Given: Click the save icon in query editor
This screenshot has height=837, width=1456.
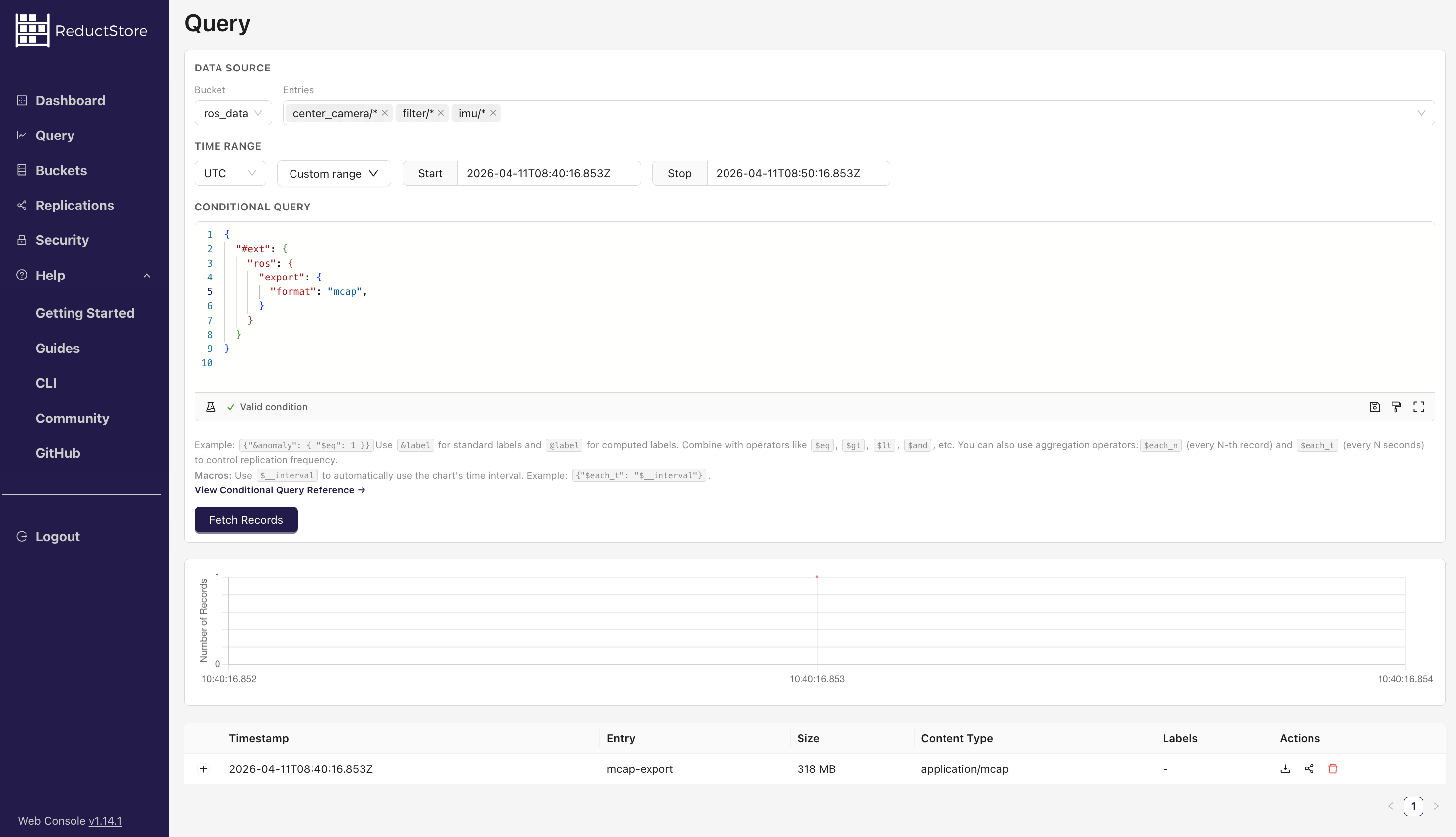Looking at the screenshot, I should (1375, 407).
